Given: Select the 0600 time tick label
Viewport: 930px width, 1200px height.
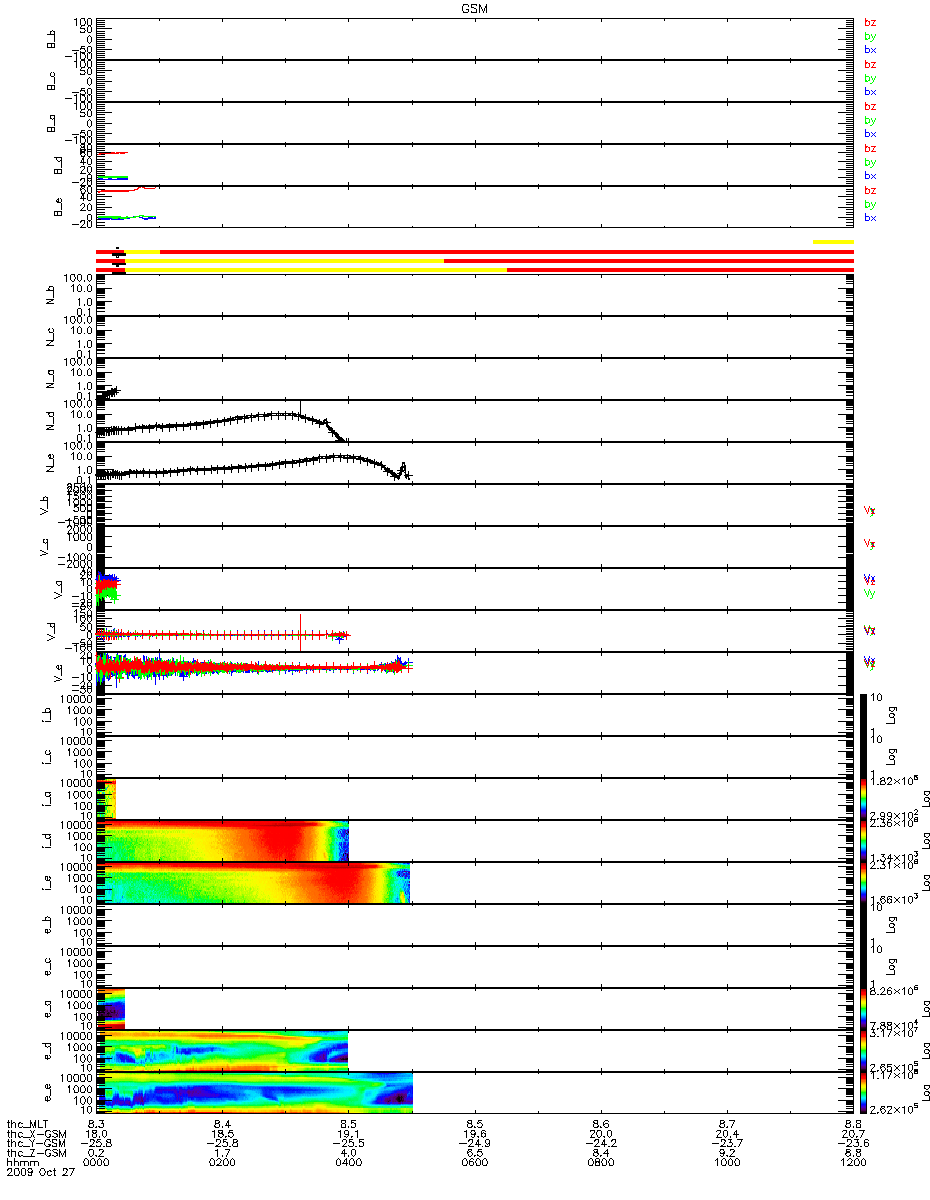Looking at the screenshot, I should pos(475,1163).
